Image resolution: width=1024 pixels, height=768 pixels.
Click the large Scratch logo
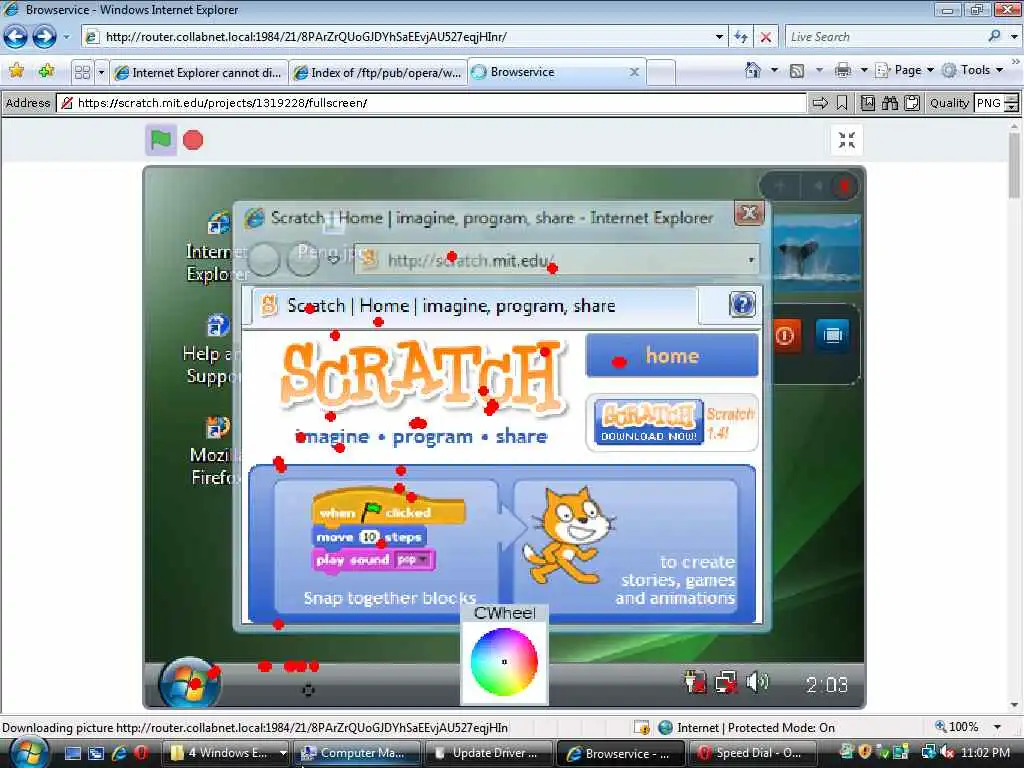[x=423, y=376]
